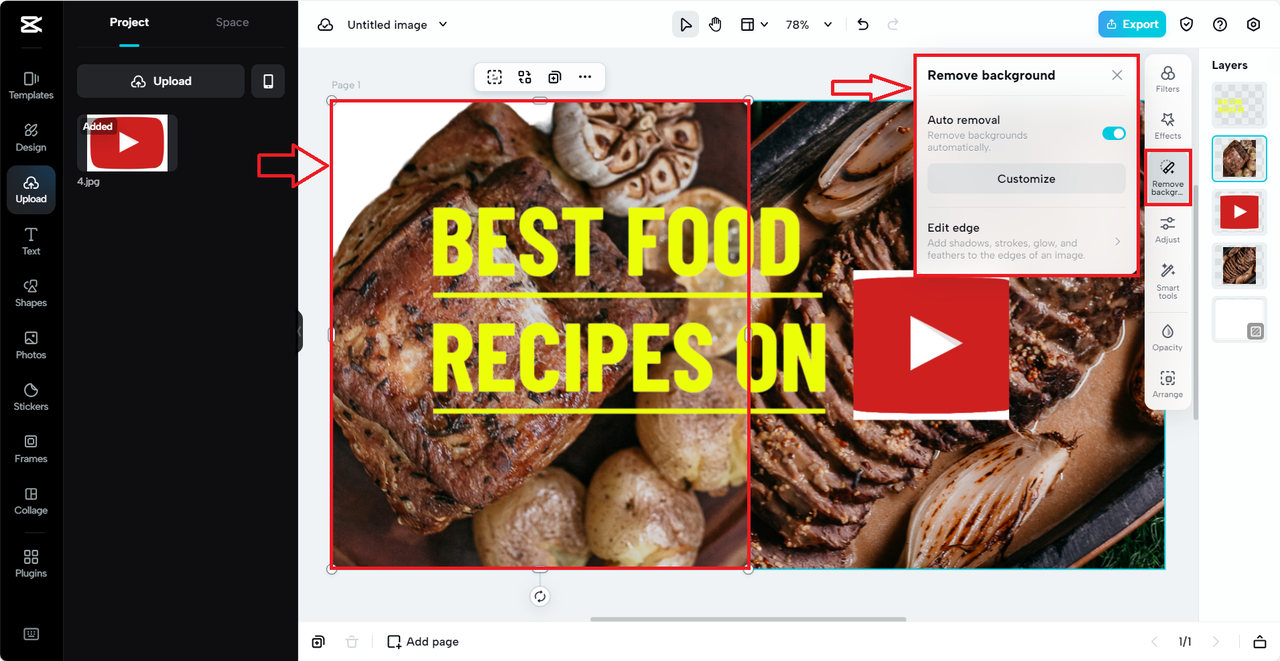Image resolution: width=1280 pixels, height=661 pixels.
Task: Open the Effects tool
Action: pyautogui.click(x=1168, y=126)
